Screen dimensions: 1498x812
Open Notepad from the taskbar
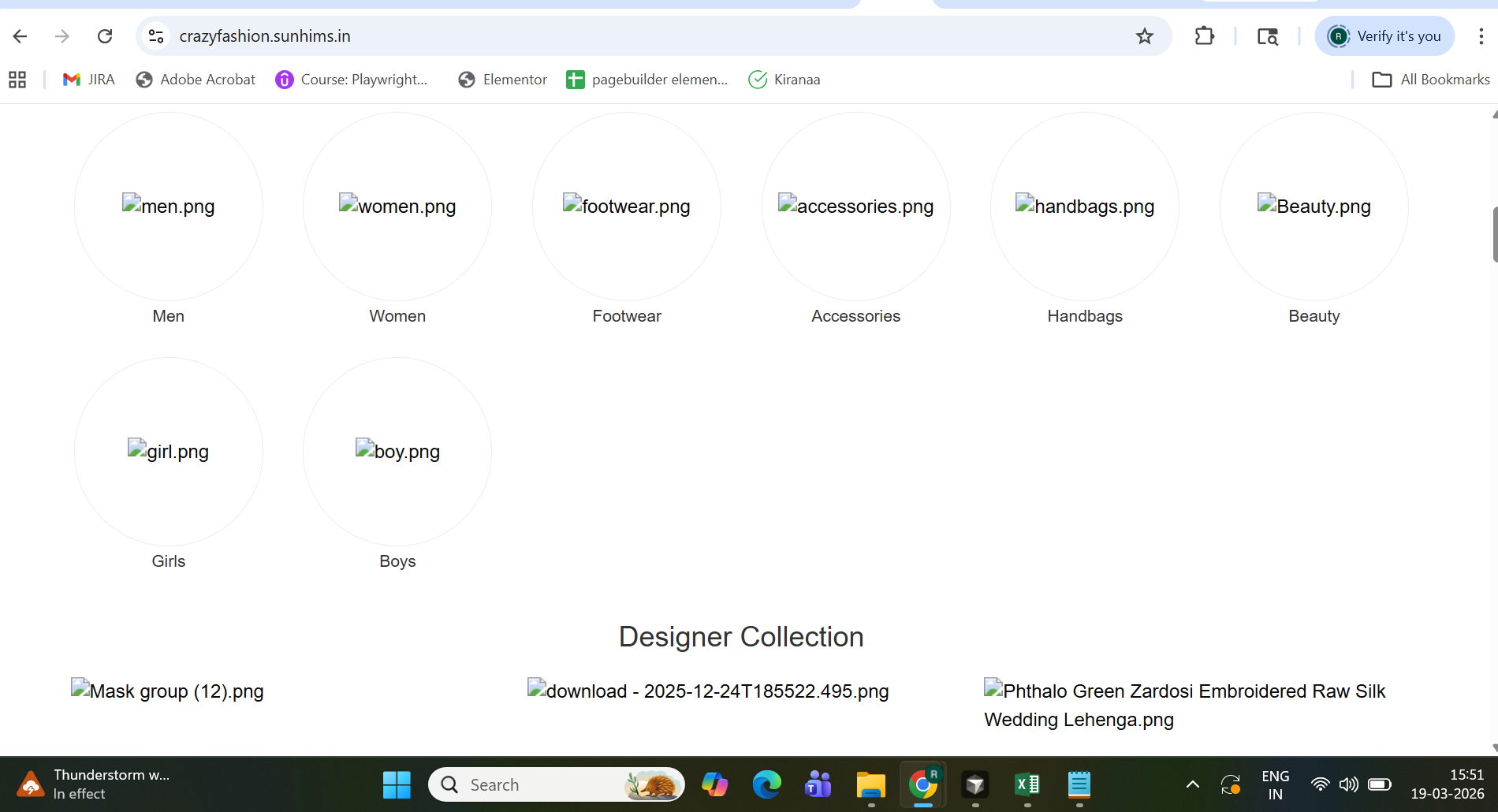[x=1079, y=784]
